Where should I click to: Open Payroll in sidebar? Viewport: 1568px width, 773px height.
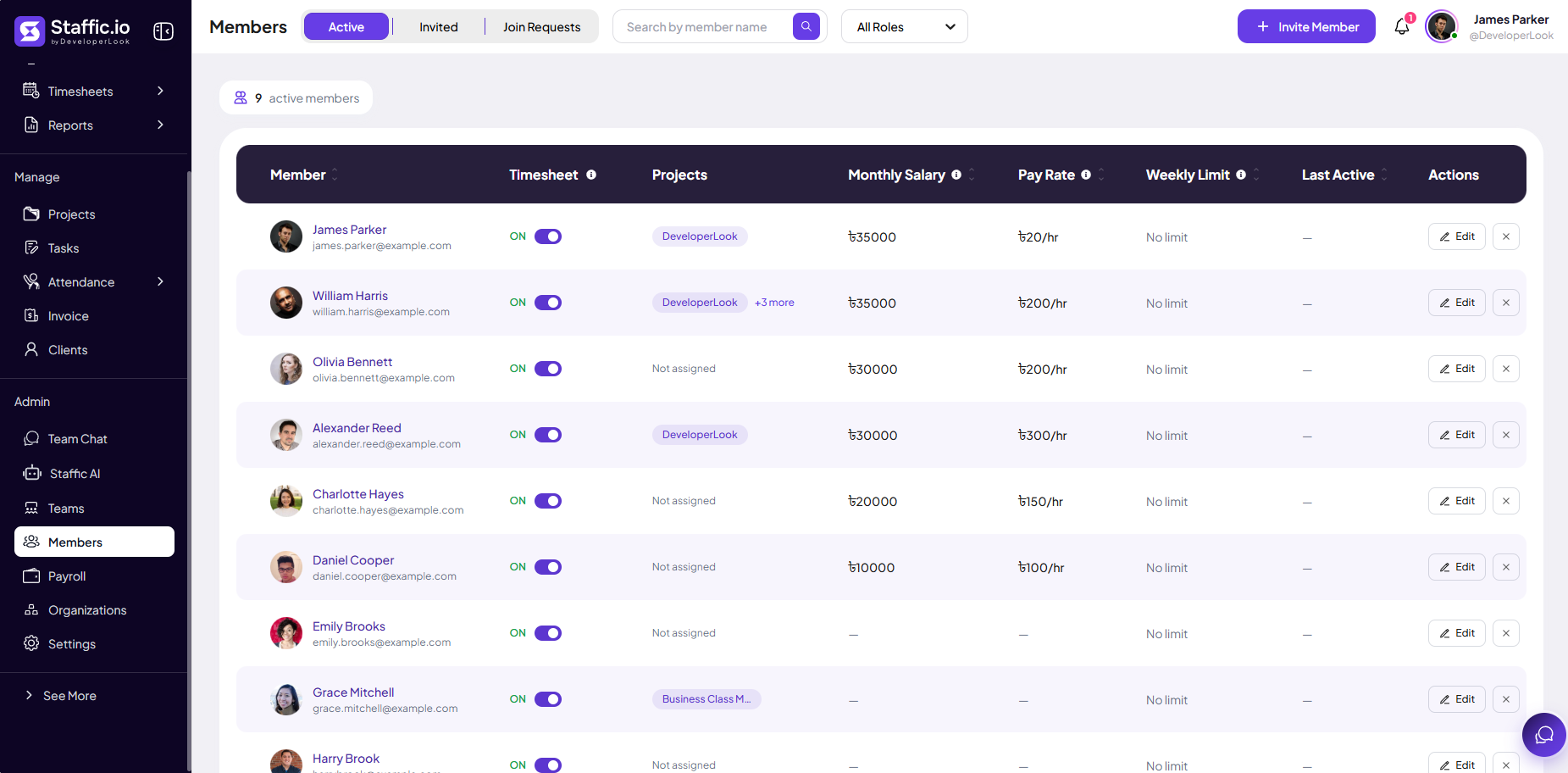click(x=94, y=576)
